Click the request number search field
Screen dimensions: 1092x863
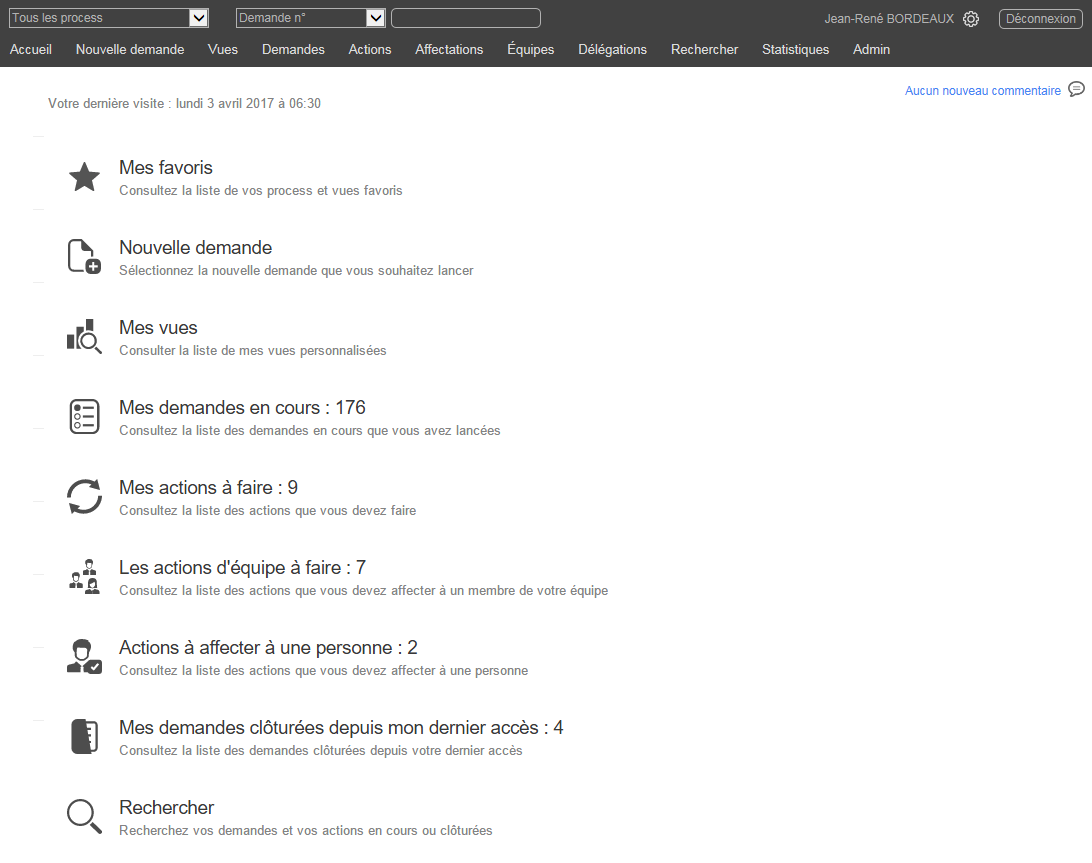click(x=465, y=18)
